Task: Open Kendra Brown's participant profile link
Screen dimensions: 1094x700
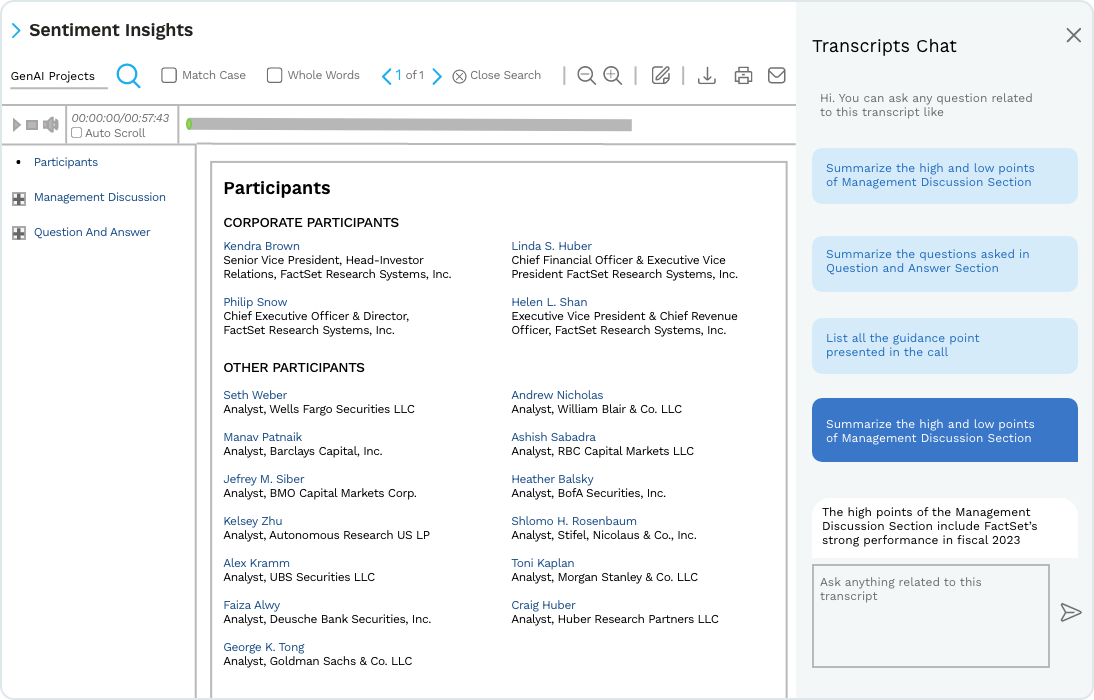Action: 261,245
